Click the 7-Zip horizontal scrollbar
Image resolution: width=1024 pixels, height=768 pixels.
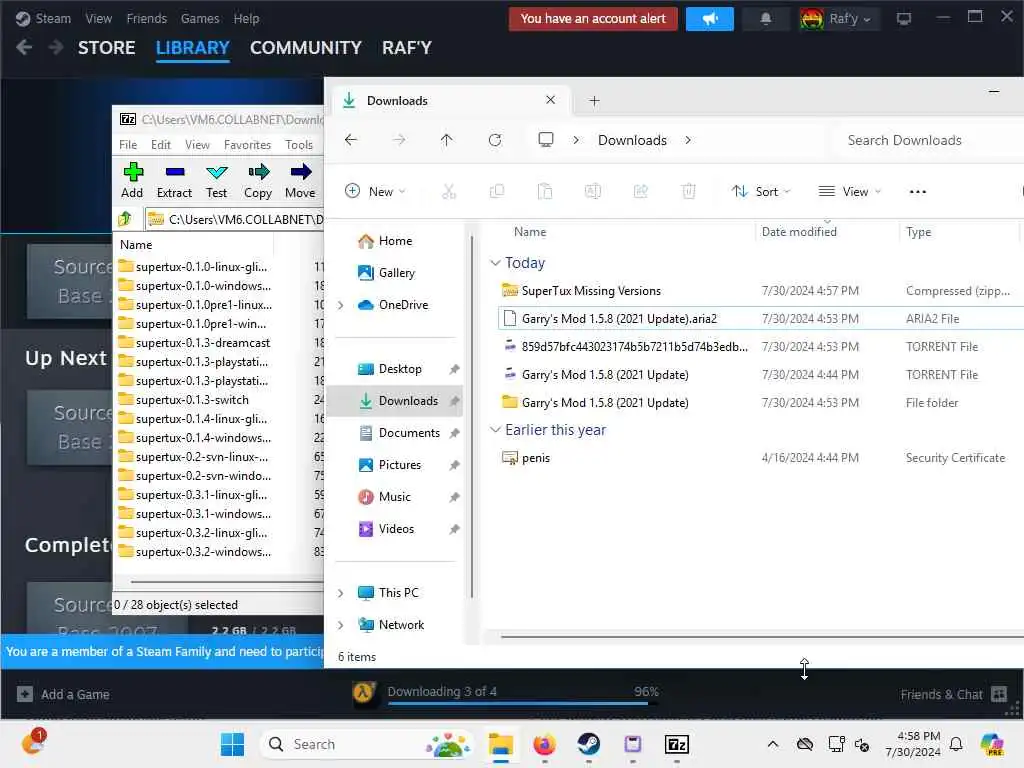(x=227, y=581)
